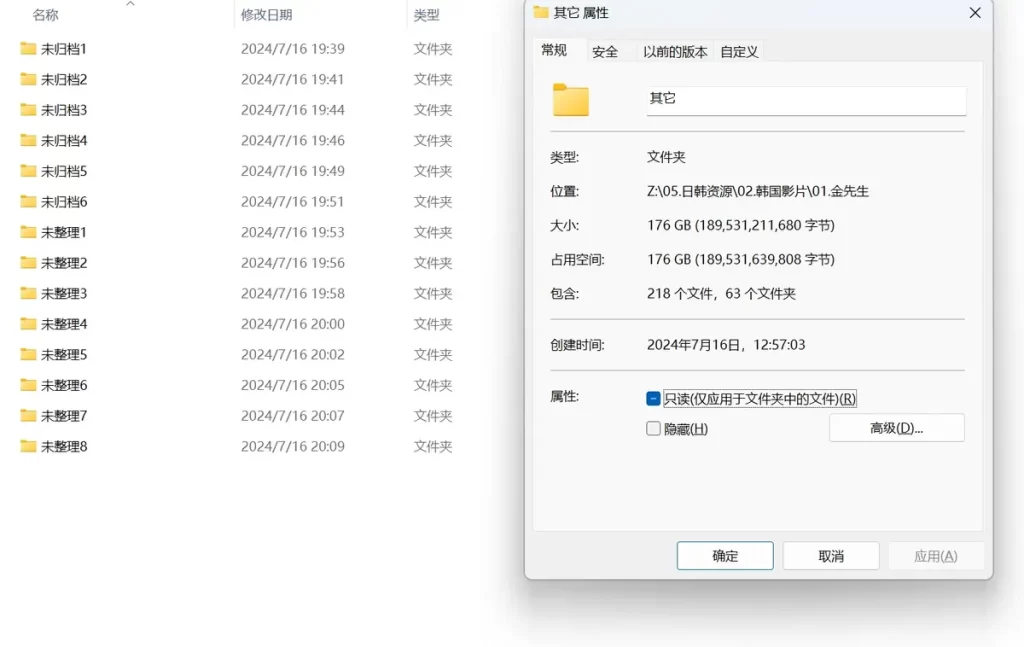The height and width of the screenshot is (647, 1024).
Task: Select folder name 未归档4
Action: [63, 140]
